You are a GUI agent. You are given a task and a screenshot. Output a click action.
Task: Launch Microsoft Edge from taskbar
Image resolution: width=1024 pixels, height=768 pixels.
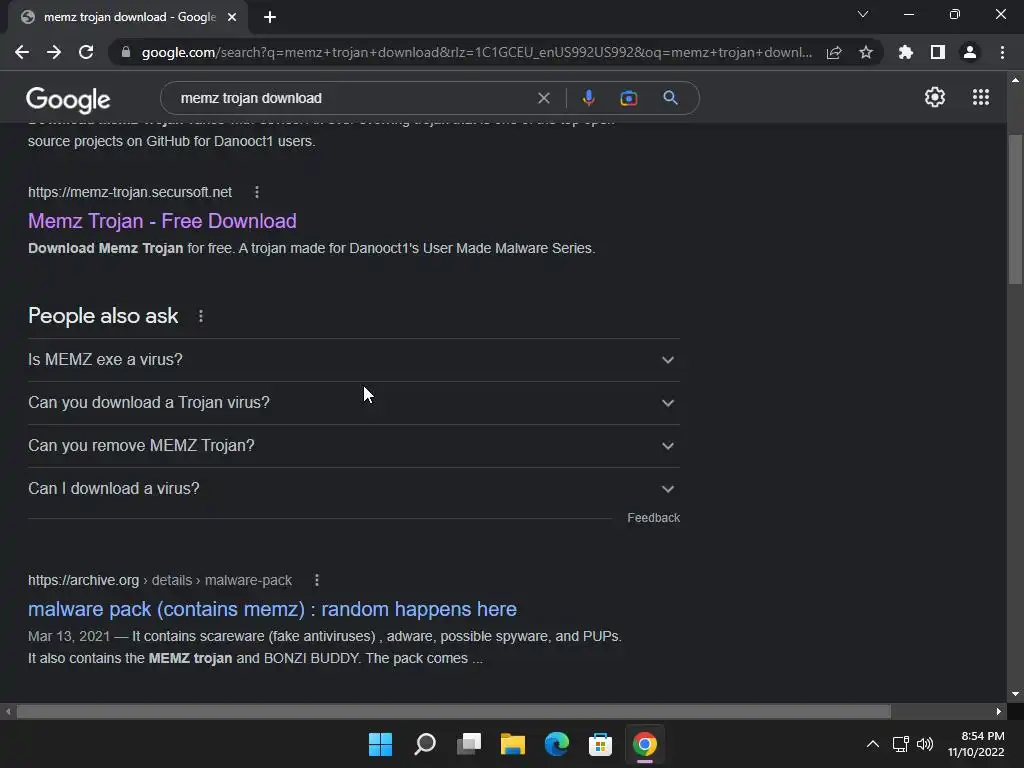[x=556, y=744]
